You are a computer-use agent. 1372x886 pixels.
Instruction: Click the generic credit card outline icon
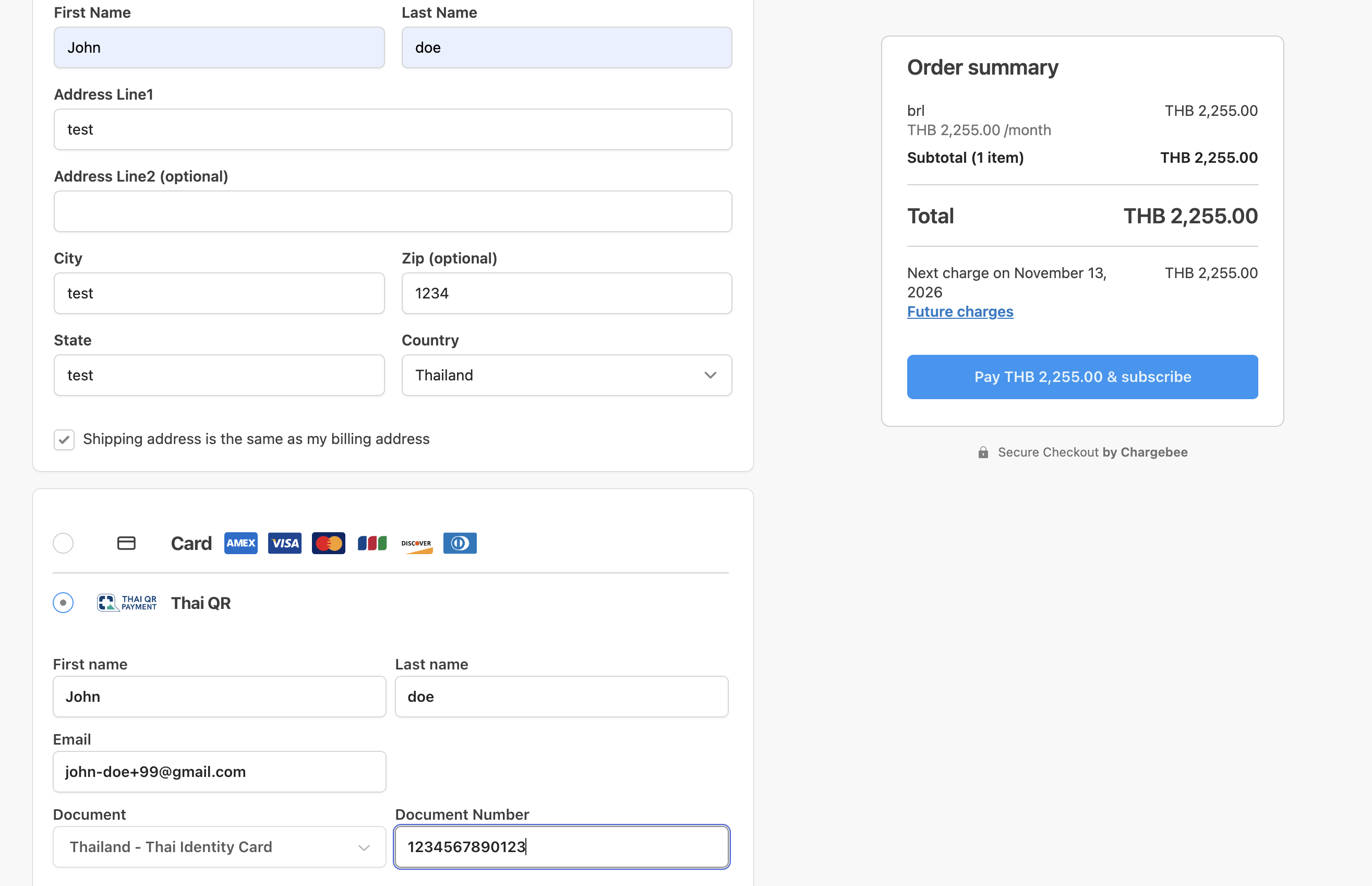(x=126, y=543)
